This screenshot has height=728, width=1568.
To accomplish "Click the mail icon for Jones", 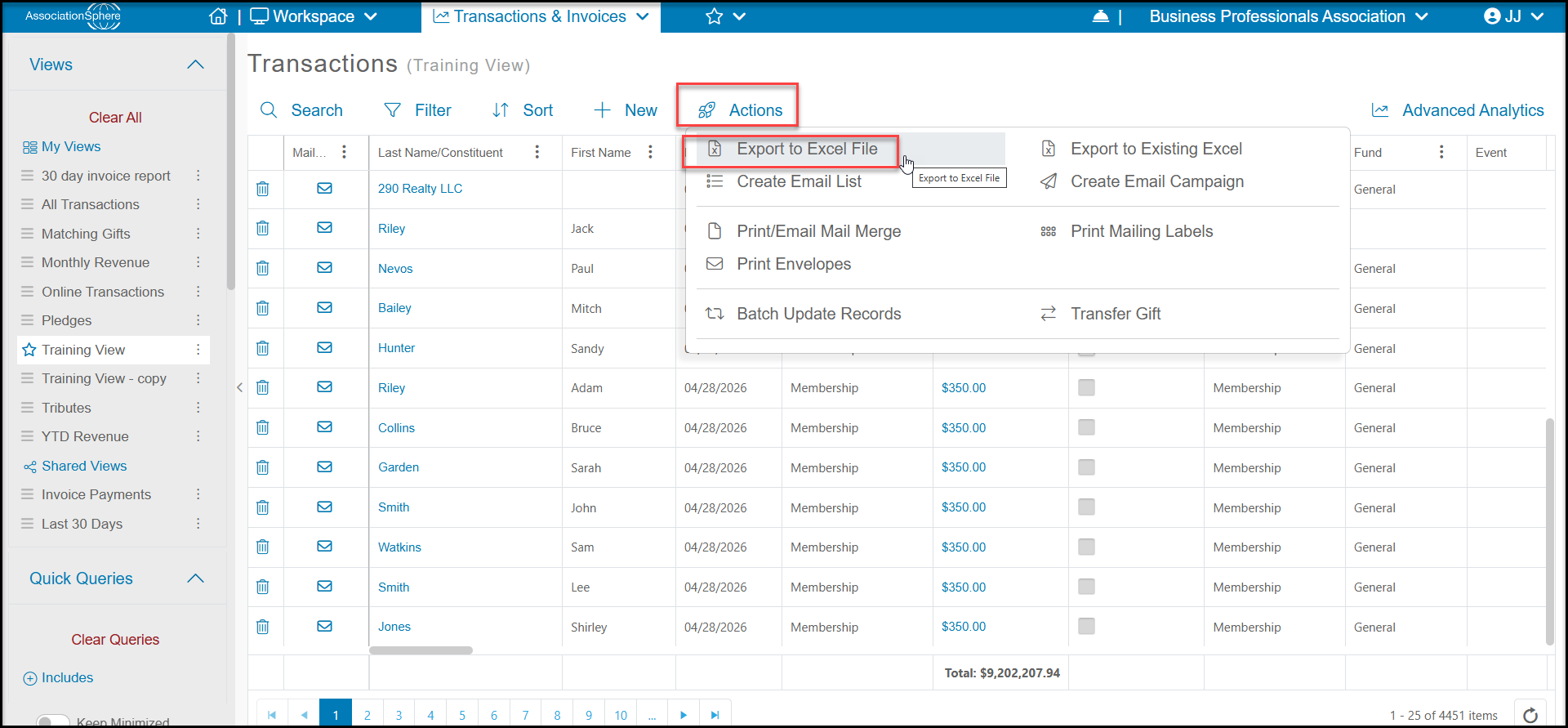I will point(324,627).
